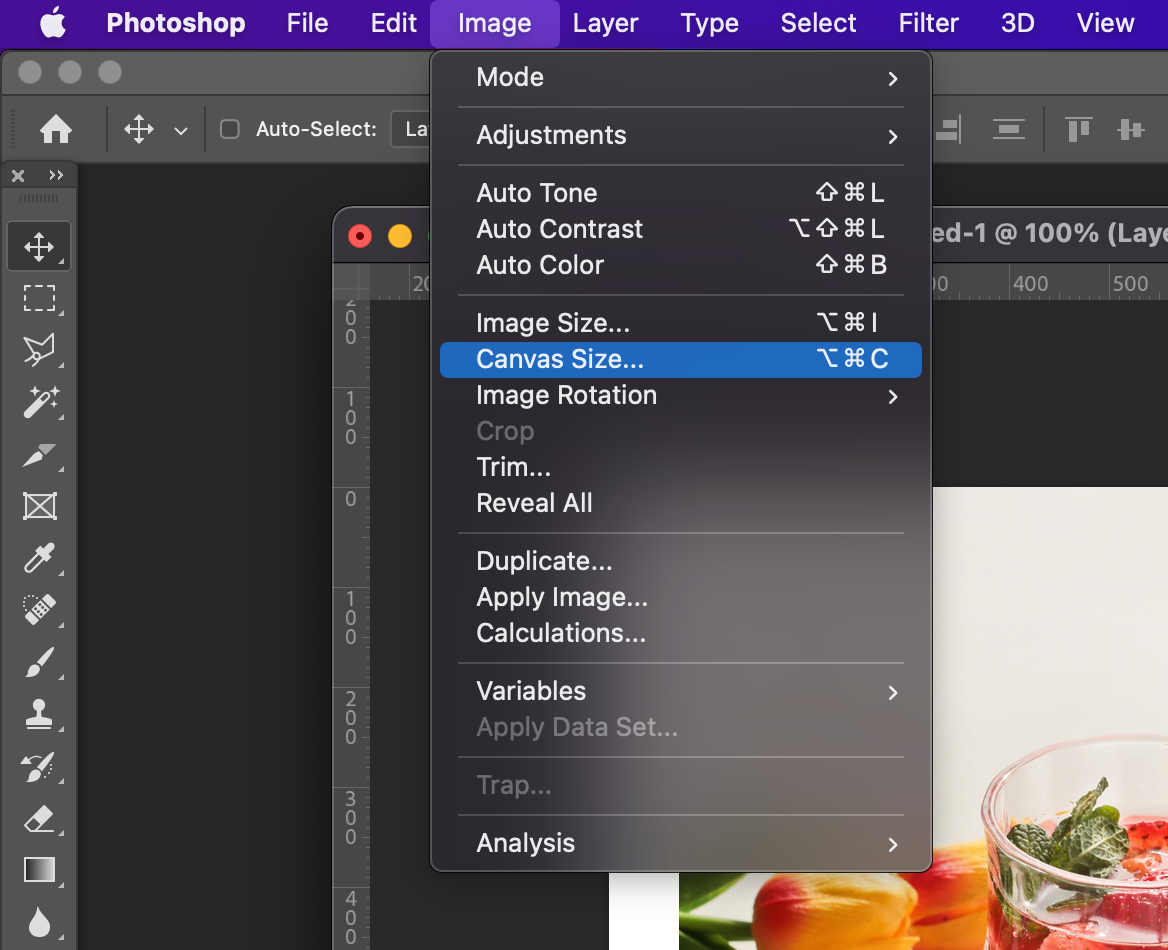
Task: Expand tools panel with double arrows
Action: point(56,175)
